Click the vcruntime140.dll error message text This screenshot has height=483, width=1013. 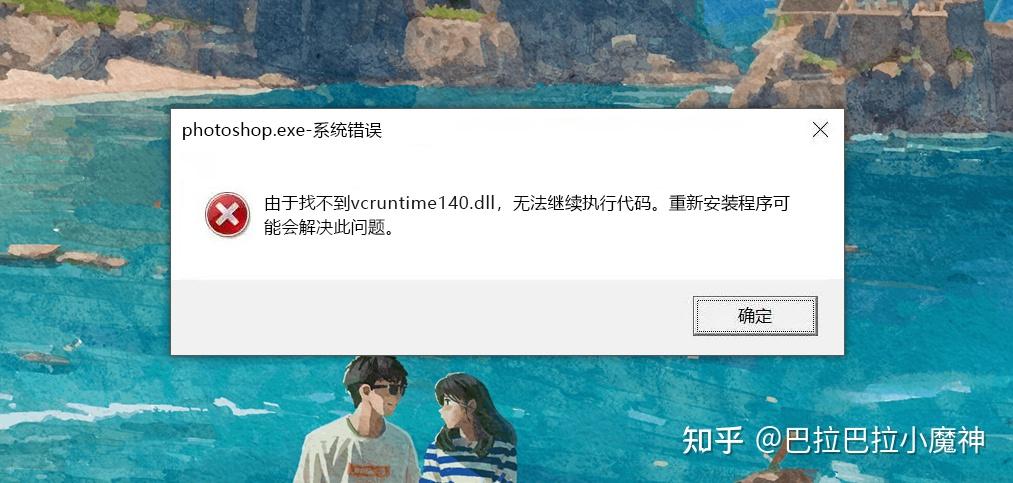[527, 204]
